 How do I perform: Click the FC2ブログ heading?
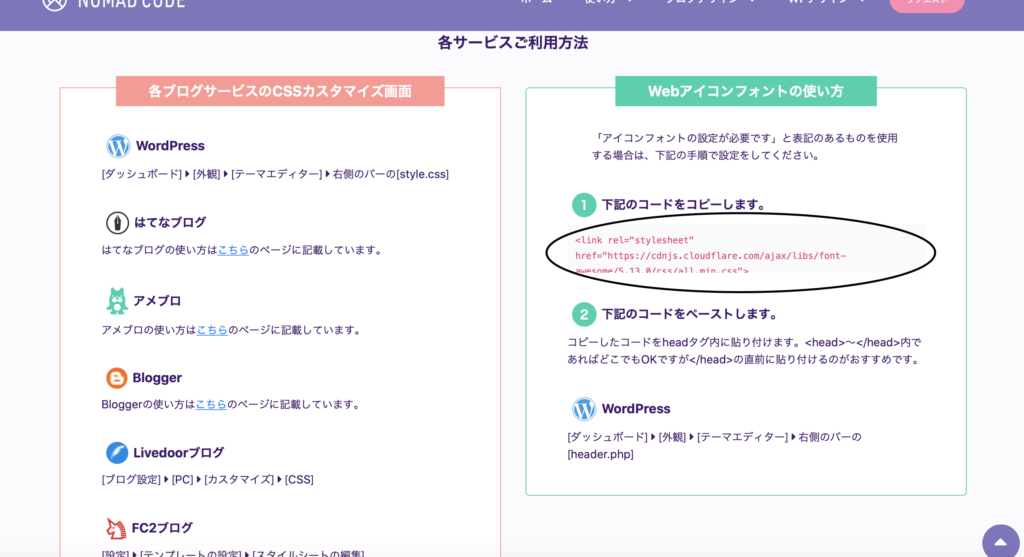coord(162,528)
